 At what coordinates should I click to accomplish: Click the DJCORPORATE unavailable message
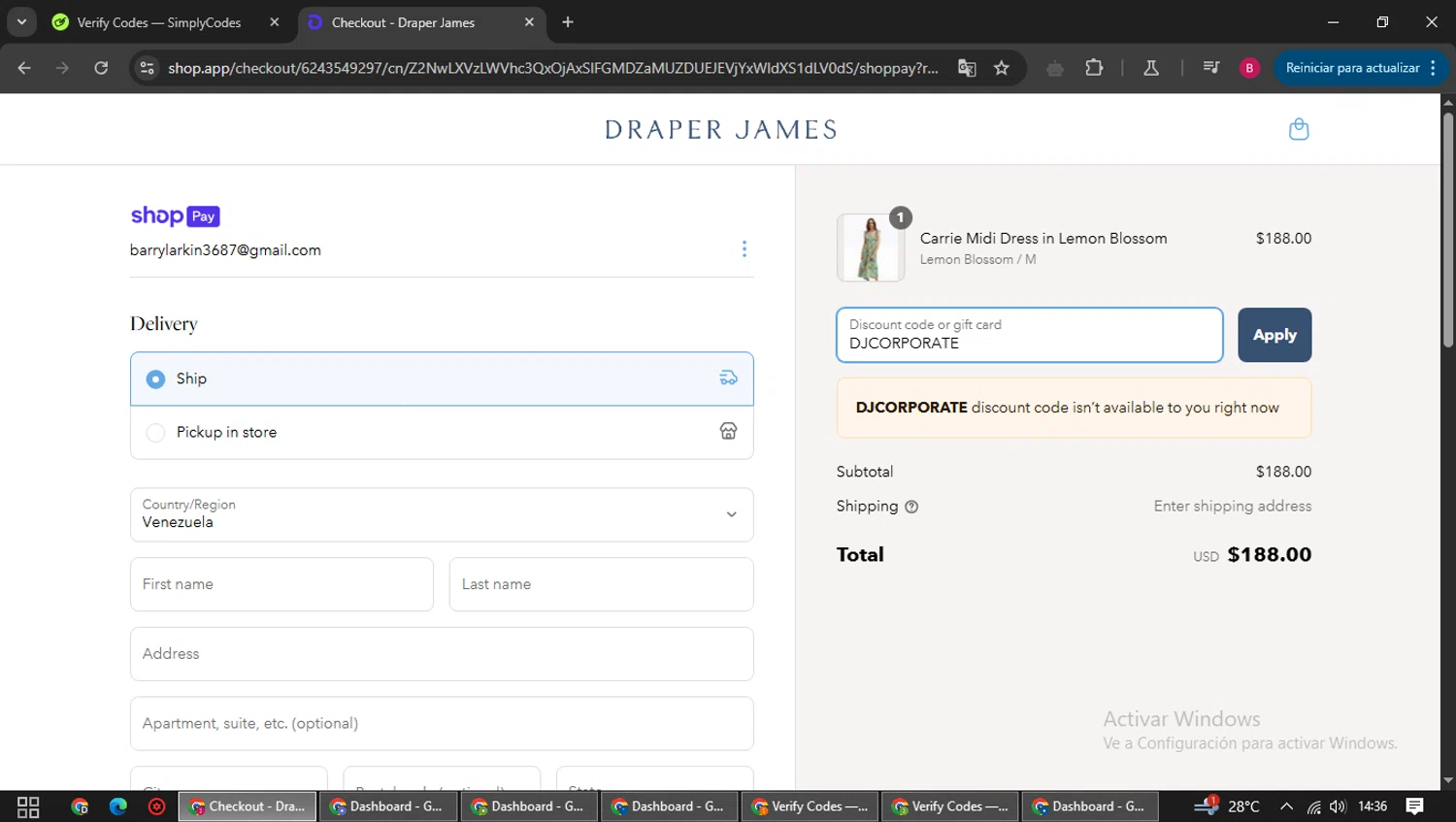pyautogui.click(x=1074, y=408)
